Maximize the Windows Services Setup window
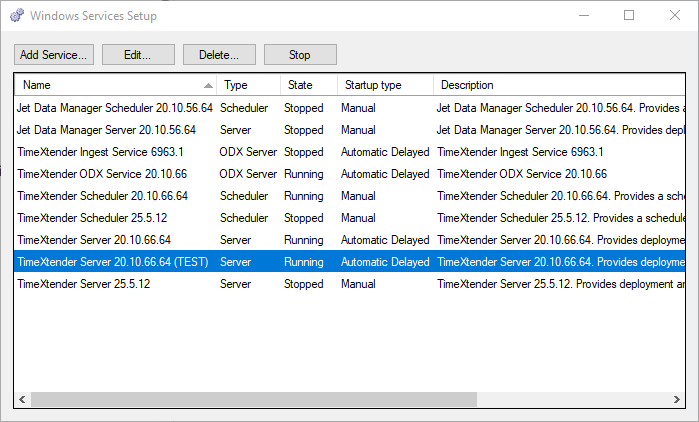699x422 pixels. pyautogui.click(x=629, y=16)
